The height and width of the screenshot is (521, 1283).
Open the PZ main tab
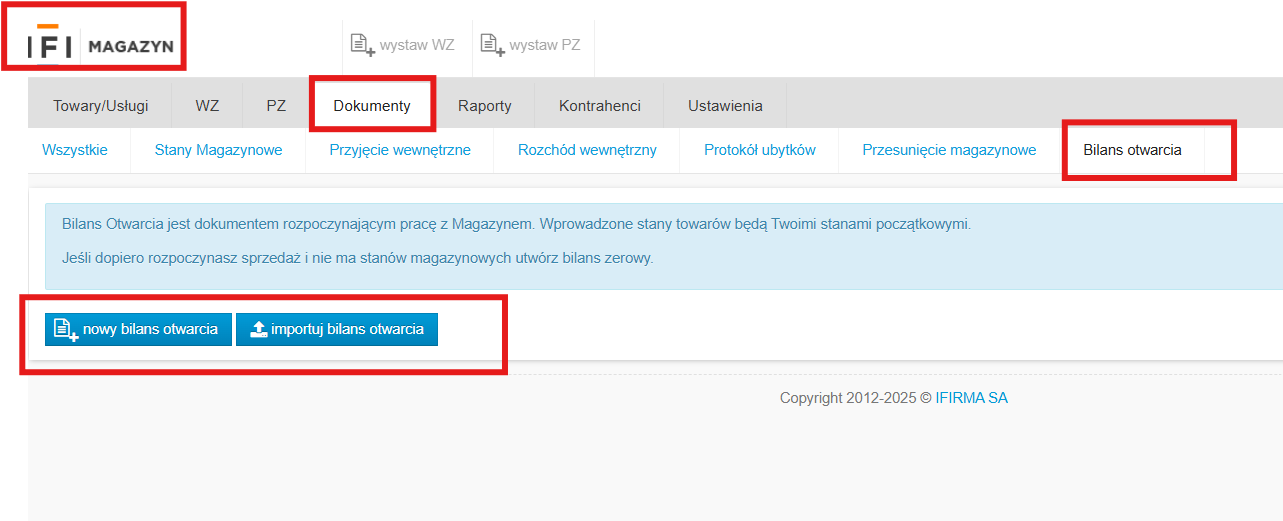(x=276, y=105)
